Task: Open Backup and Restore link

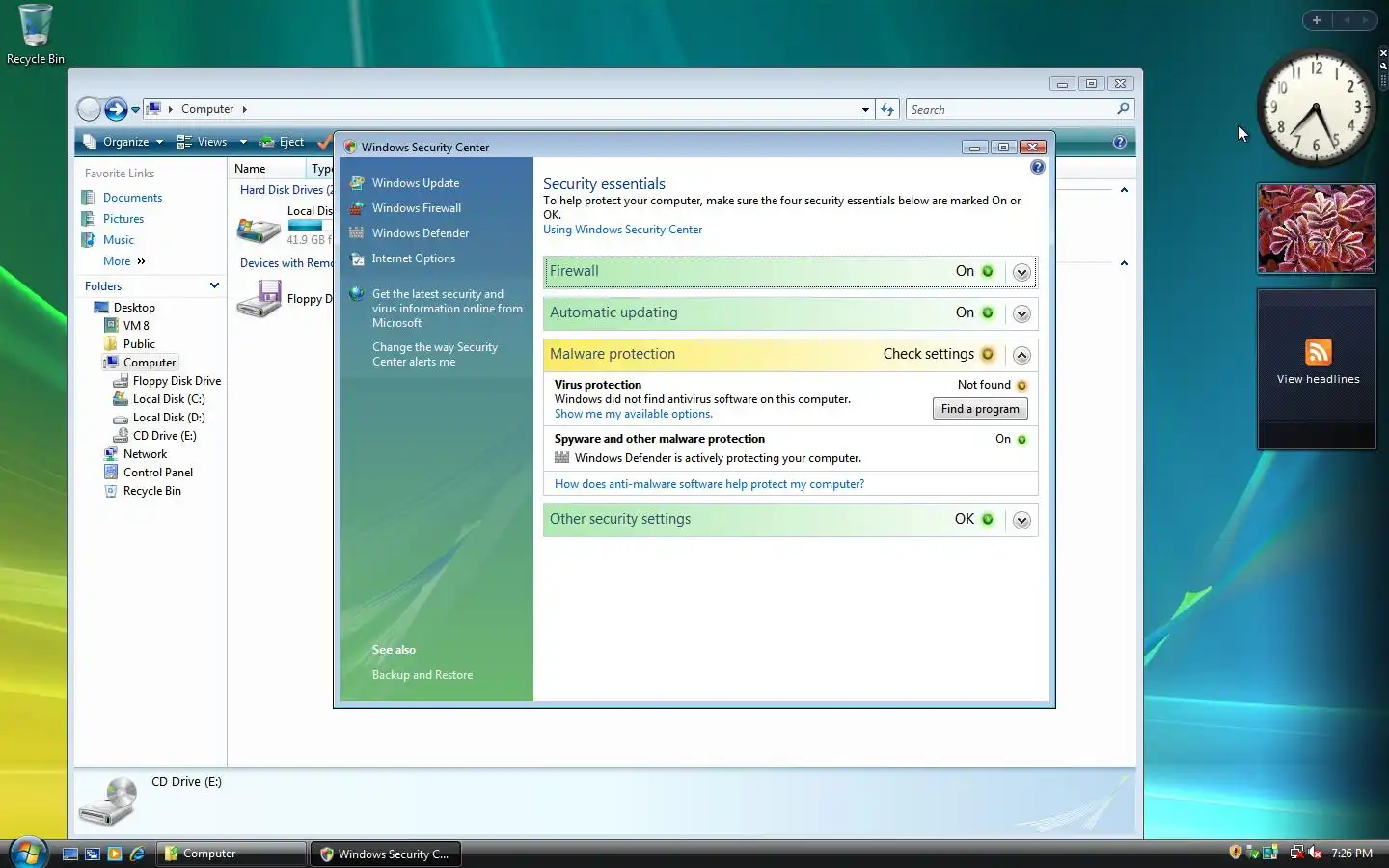Action: (422, 675)
